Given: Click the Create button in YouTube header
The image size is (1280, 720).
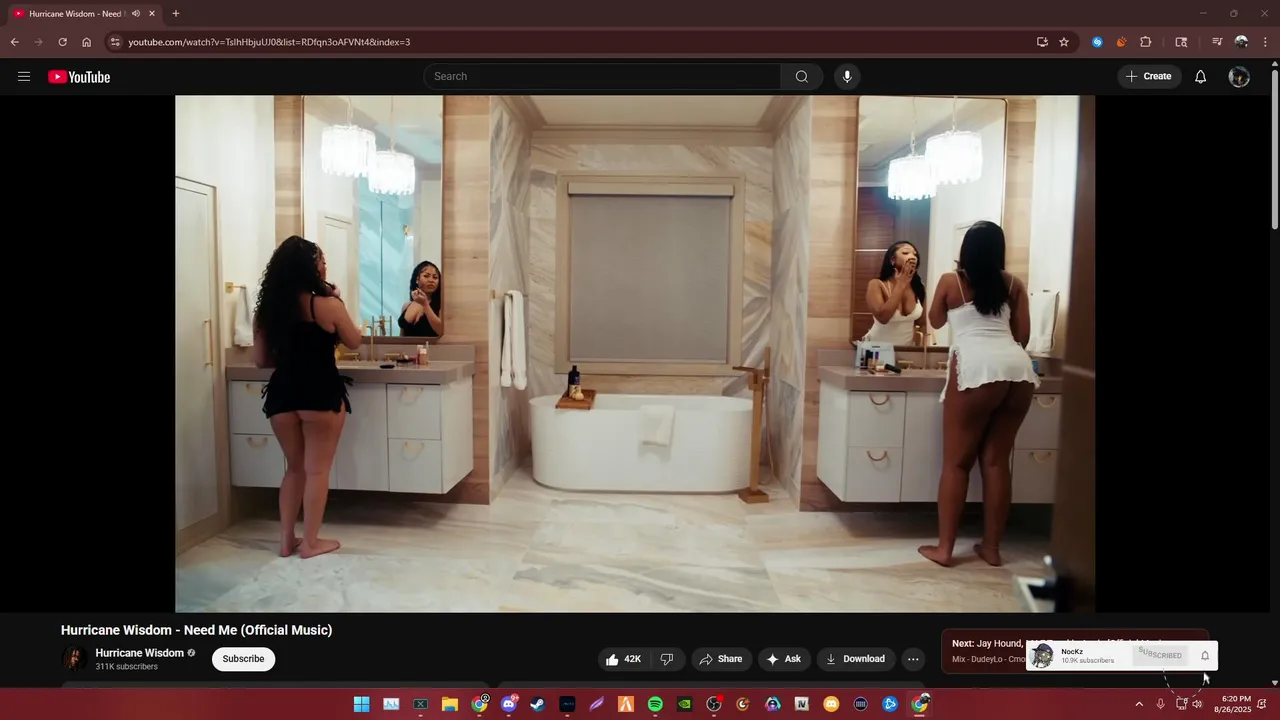Looking at the screenshot, I should click(x=1149, y=77).
